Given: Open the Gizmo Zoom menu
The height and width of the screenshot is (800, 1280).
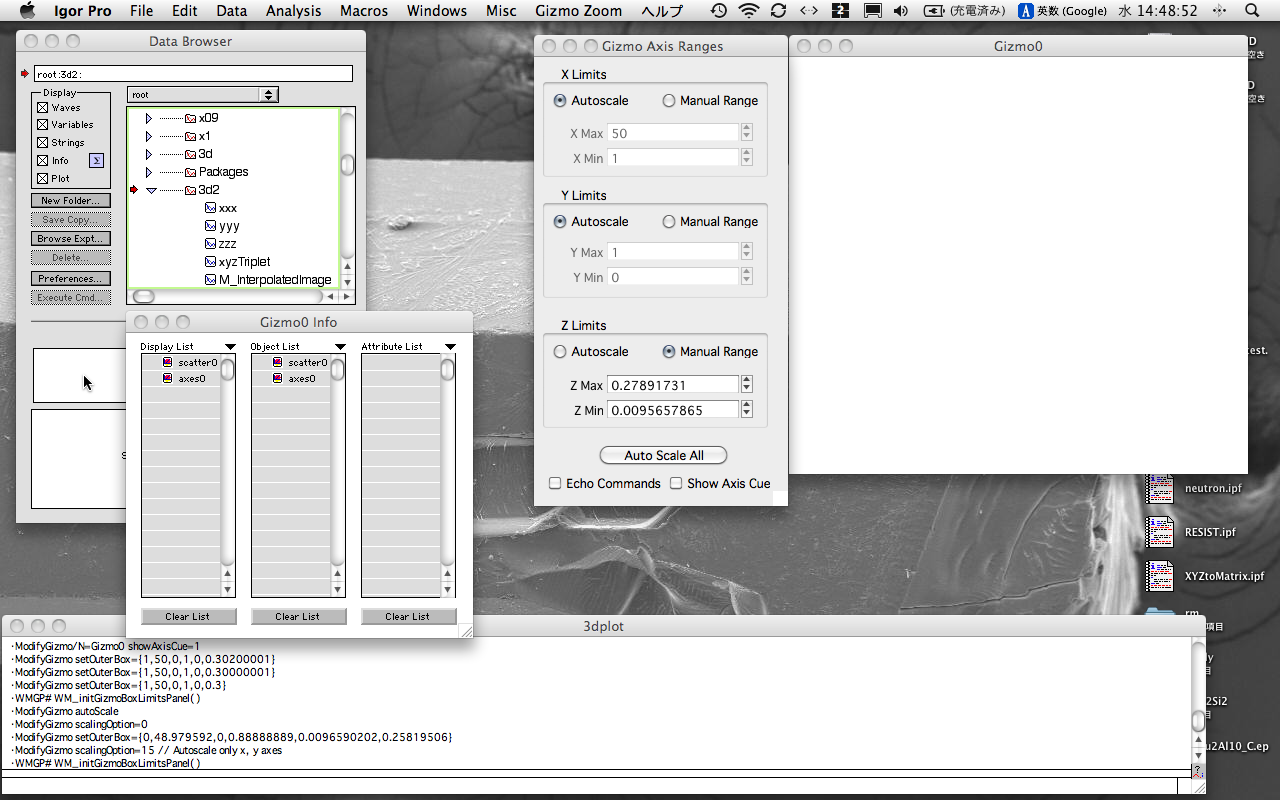Looking at the screenshot, I should point(578,11).
